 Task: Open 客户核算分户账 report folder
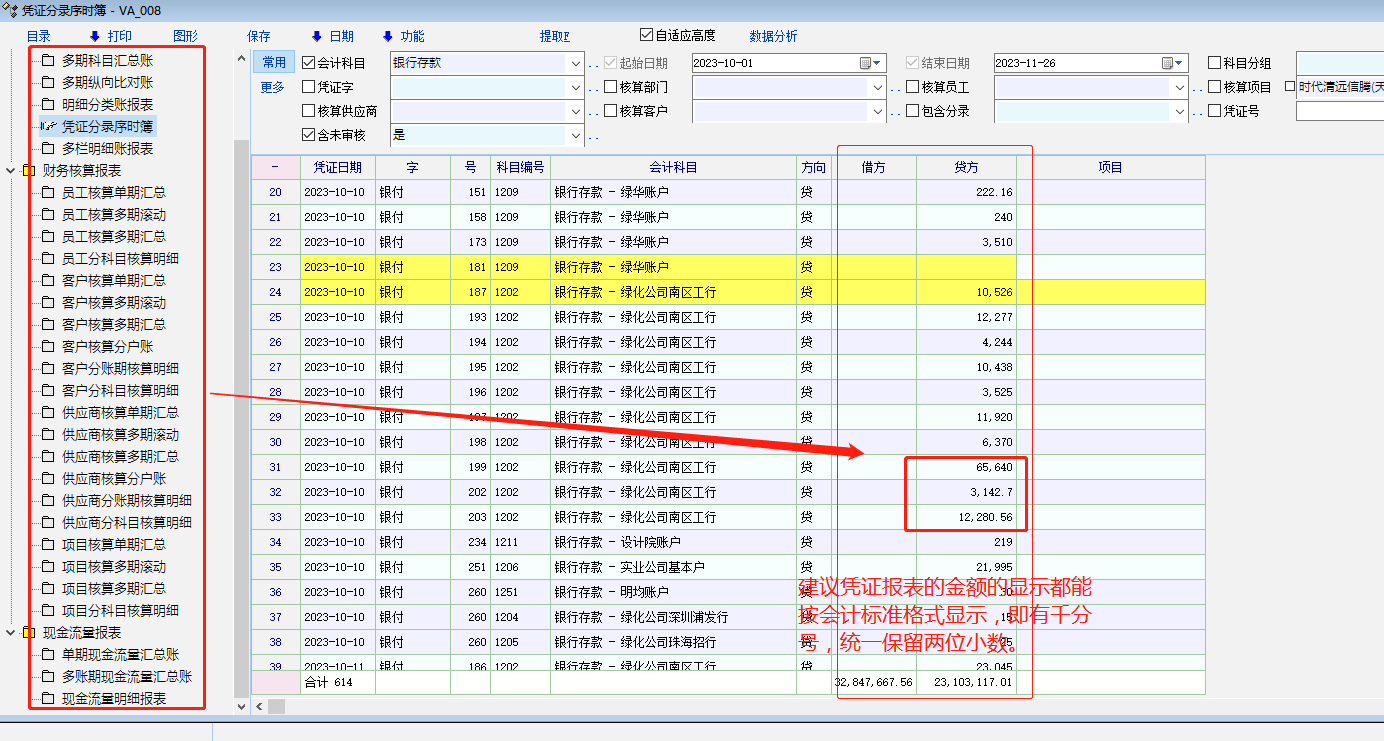tap(107, 347)
